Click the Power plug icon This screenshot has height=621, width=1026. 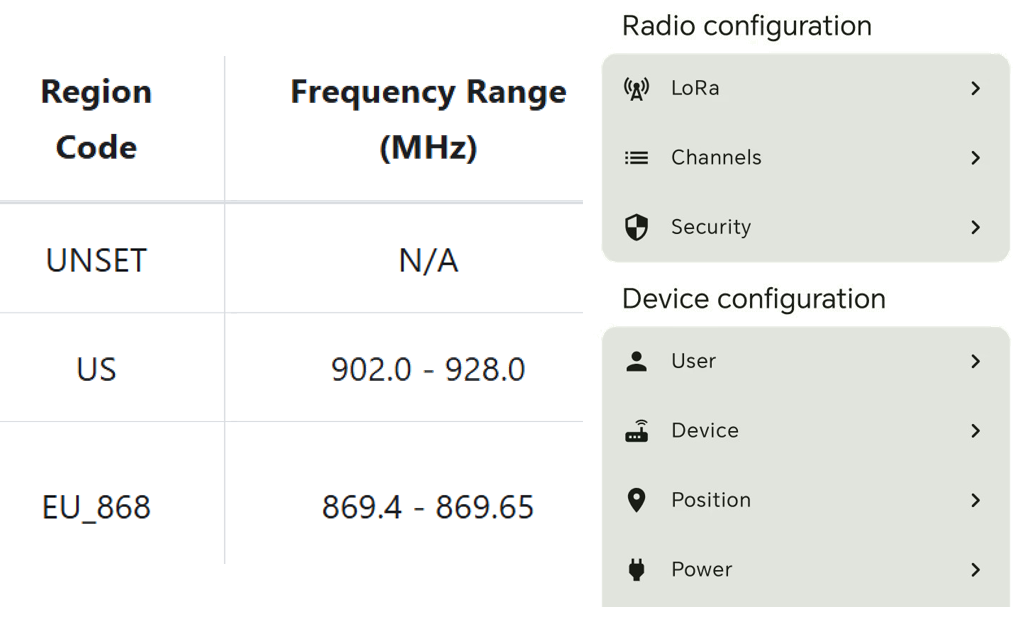coord(636,570)
